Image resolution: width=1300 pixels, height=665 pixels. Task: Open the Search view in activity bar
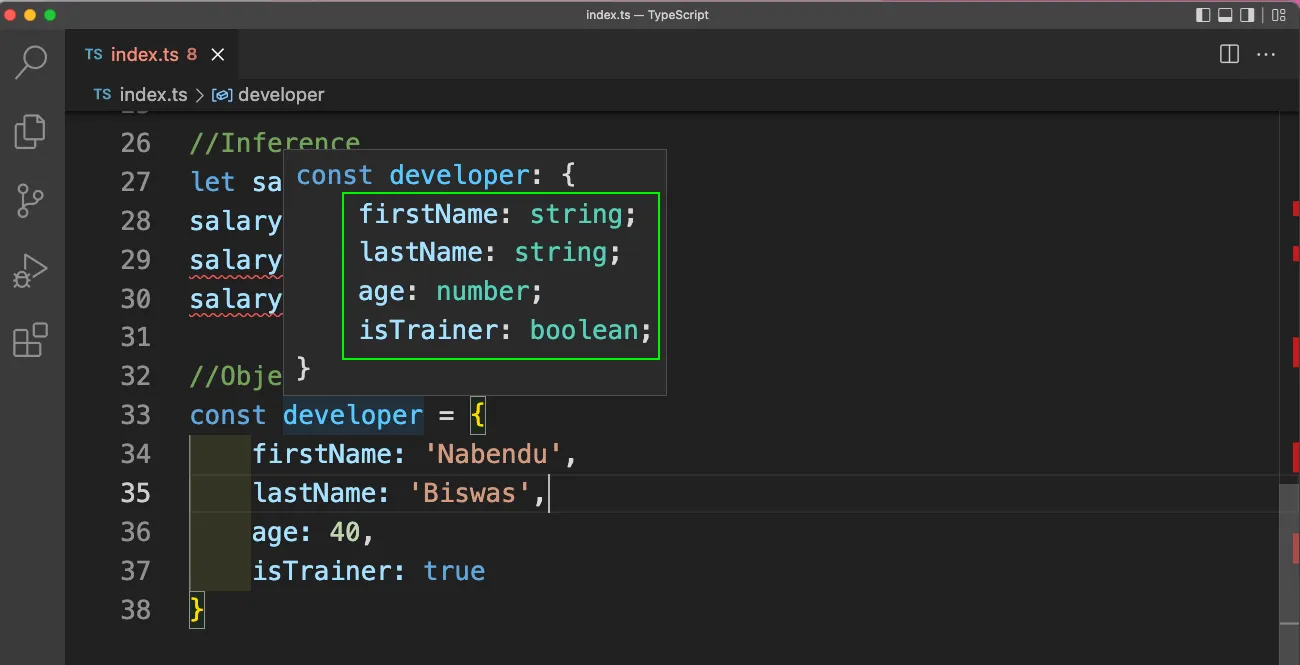32,62
